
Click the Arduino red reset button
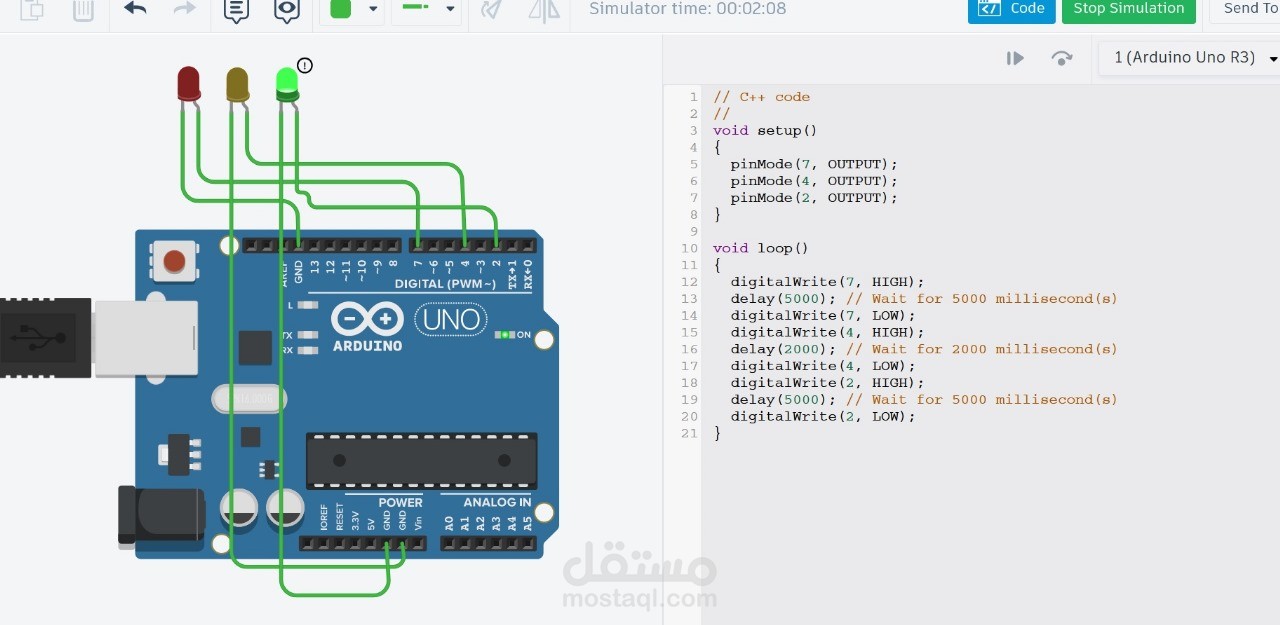tap(174, 261)
